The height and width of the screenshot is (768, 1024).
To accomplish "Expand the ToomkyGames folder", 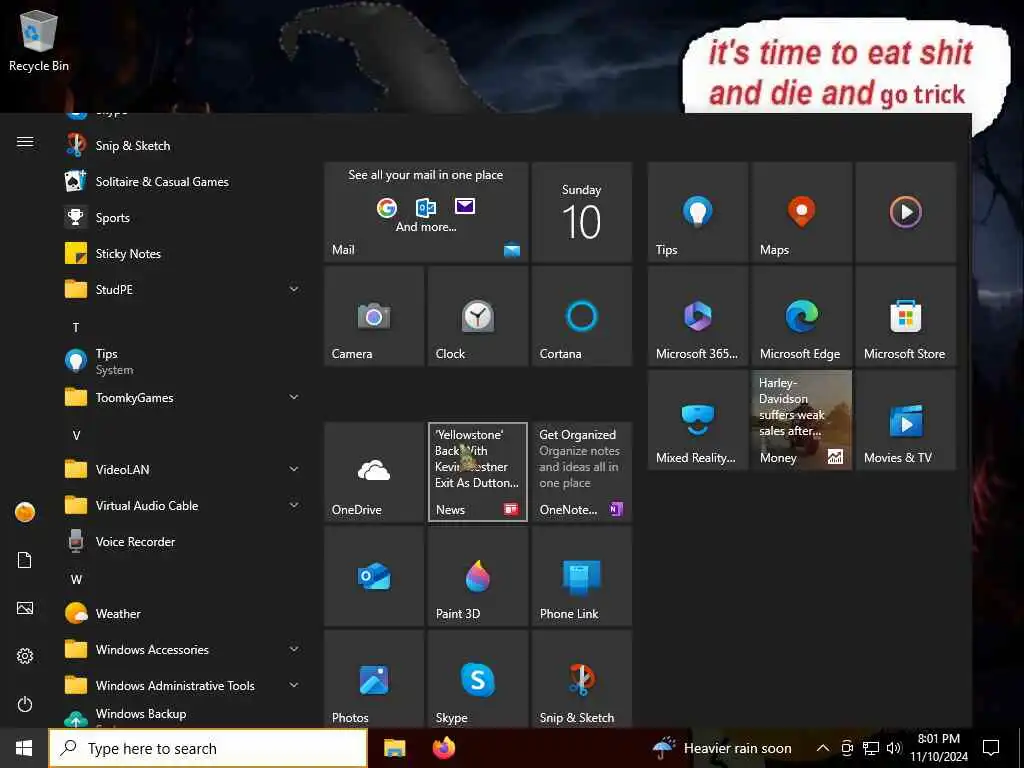I will pos(183,397).
